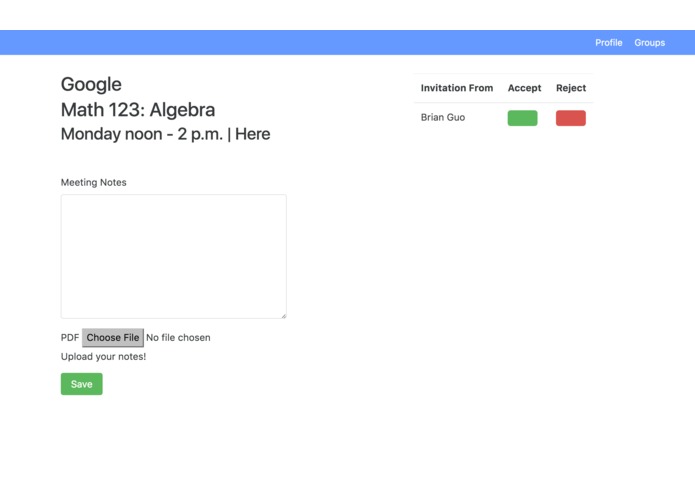Screen dimensions: 695x494
Task: Select 'Monday noon - 2 p.m. | Here' text
Action: point(165,134)
